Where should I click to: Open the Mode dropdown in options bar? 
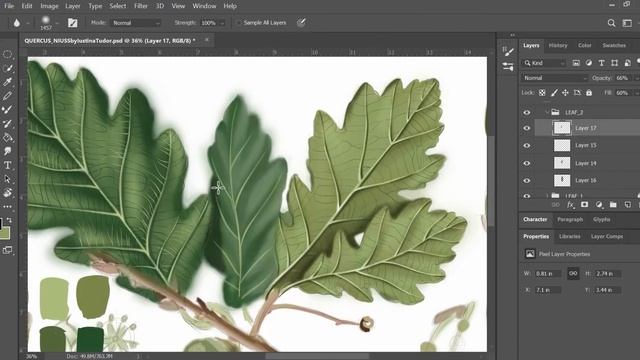(x=135, y=23)
